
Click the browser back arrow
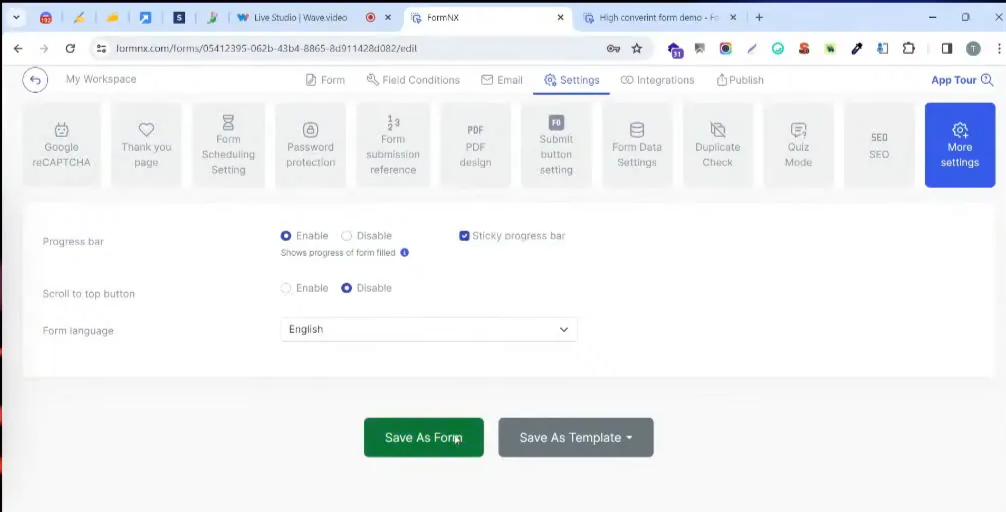[x=18, y=48]
